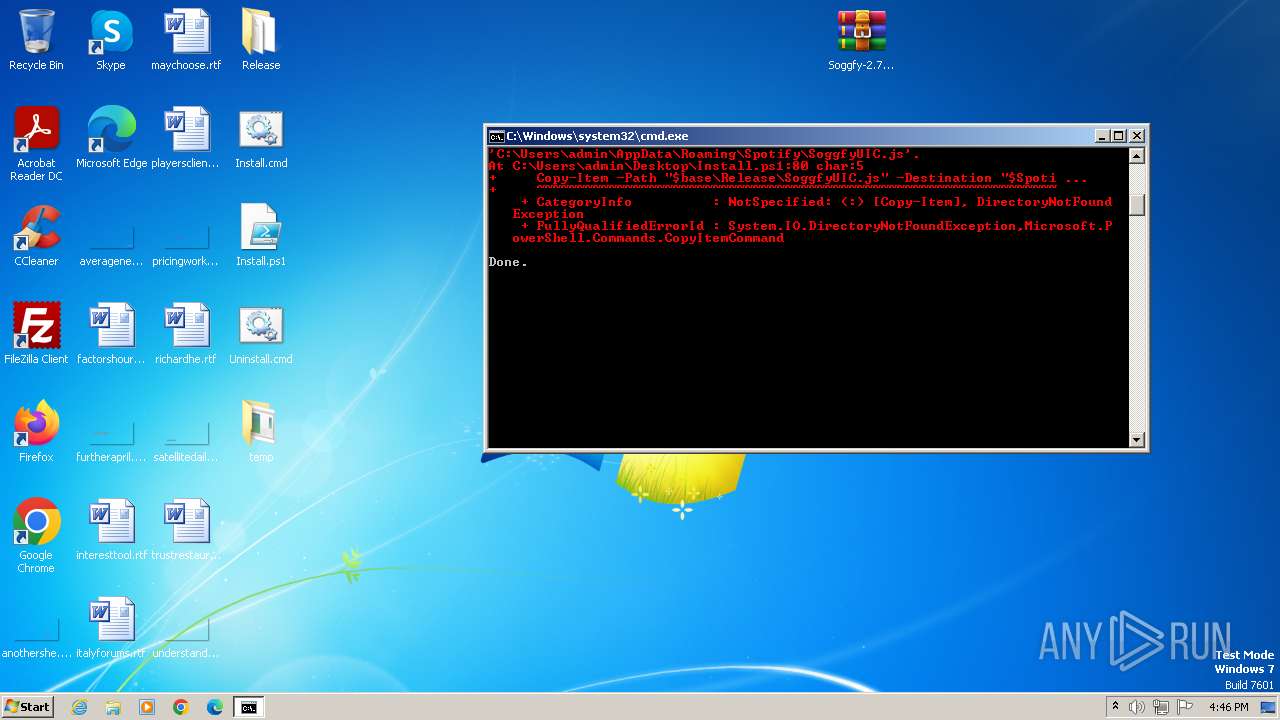Click the 'Done.' output line
This screenshot has width=1280, height=720.
(x=508, y=262)
